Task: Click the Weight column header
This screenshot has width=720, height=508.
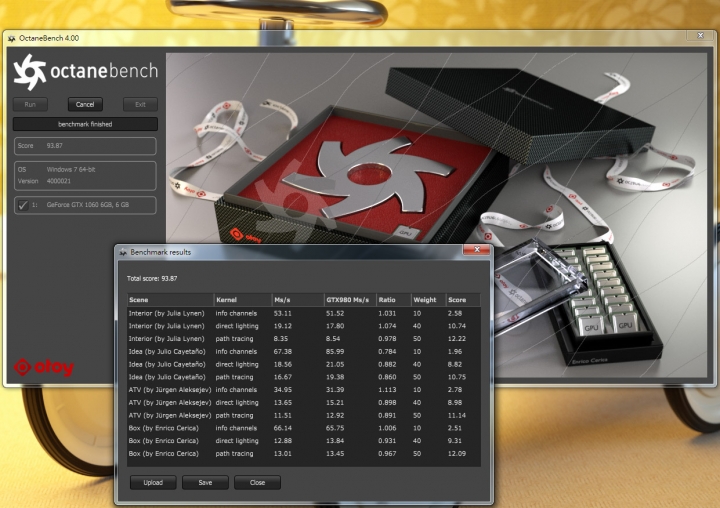Action: pos(428,299)
